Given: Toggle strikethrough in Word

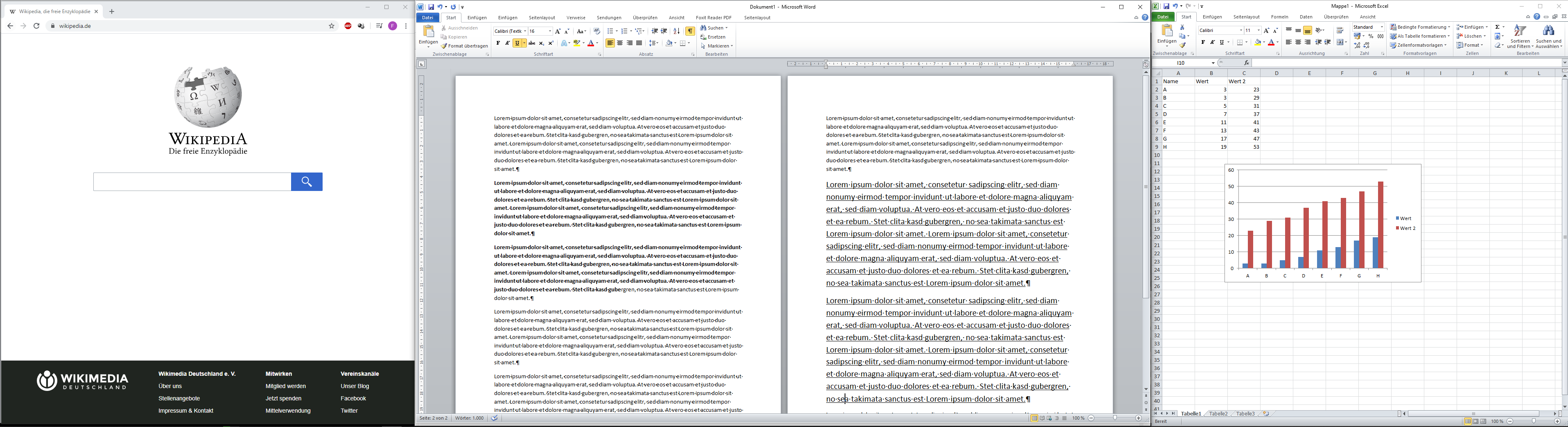Looking at the screenshot, I should (x=532, y=43).
